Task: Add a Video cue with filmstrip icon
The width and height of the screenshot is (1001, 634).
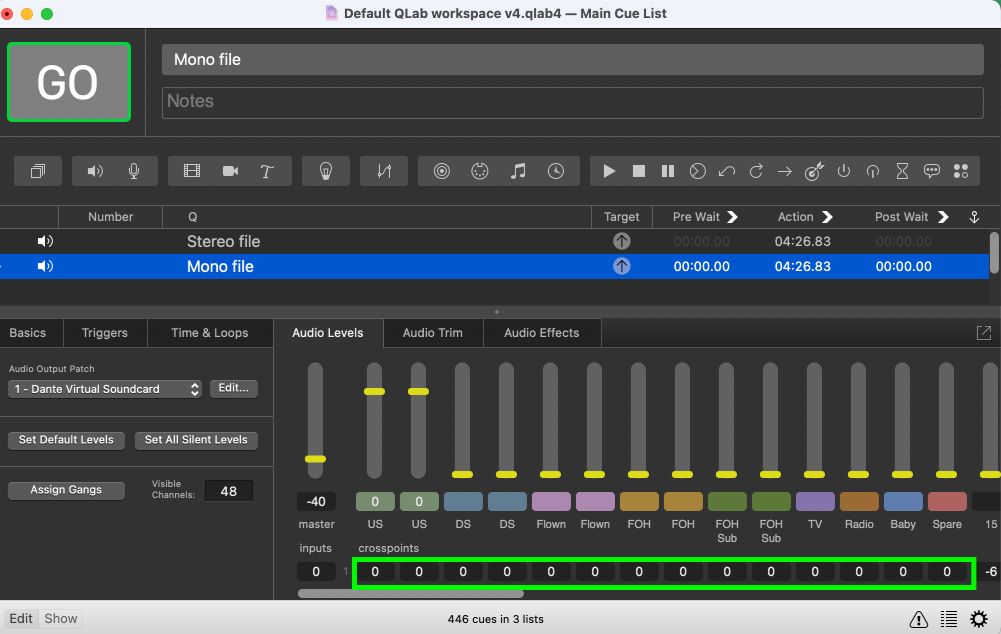Action: 192,171
